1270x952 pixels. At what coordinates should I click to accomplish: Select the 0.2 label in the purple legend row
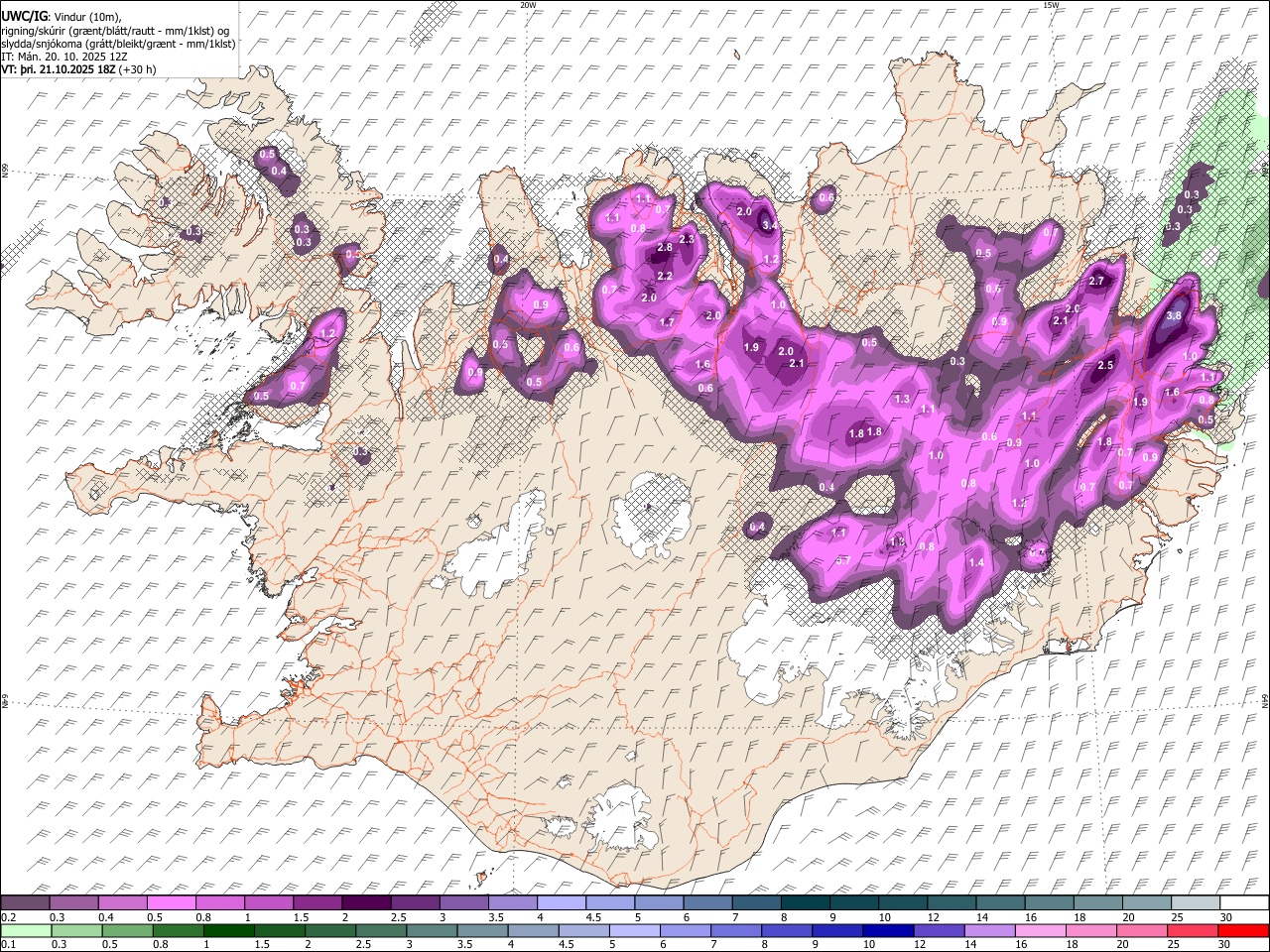tap(8, 917)
